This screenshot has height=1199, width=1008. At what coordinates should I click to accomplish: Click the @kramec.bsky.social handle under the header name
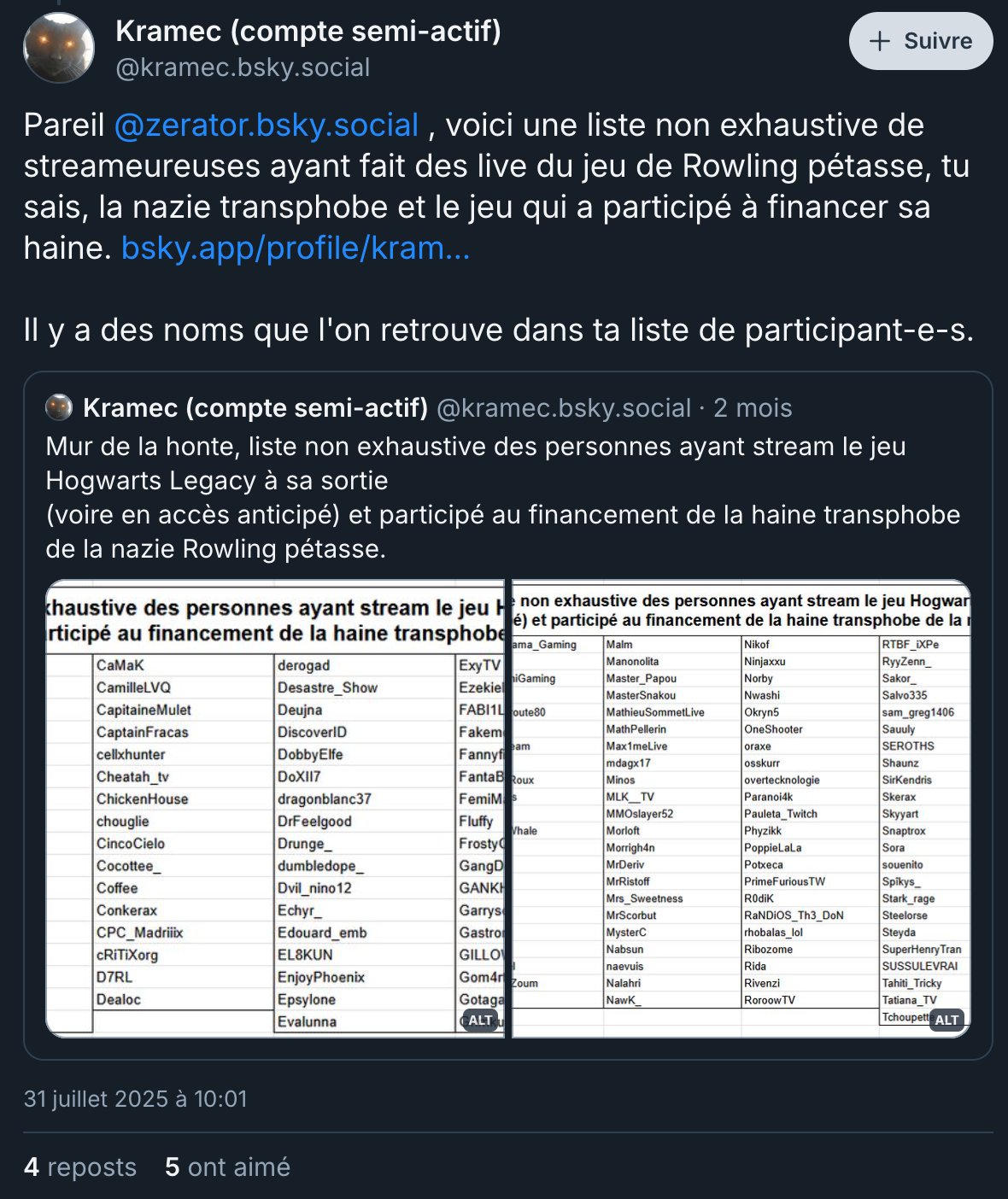point(243,67)
